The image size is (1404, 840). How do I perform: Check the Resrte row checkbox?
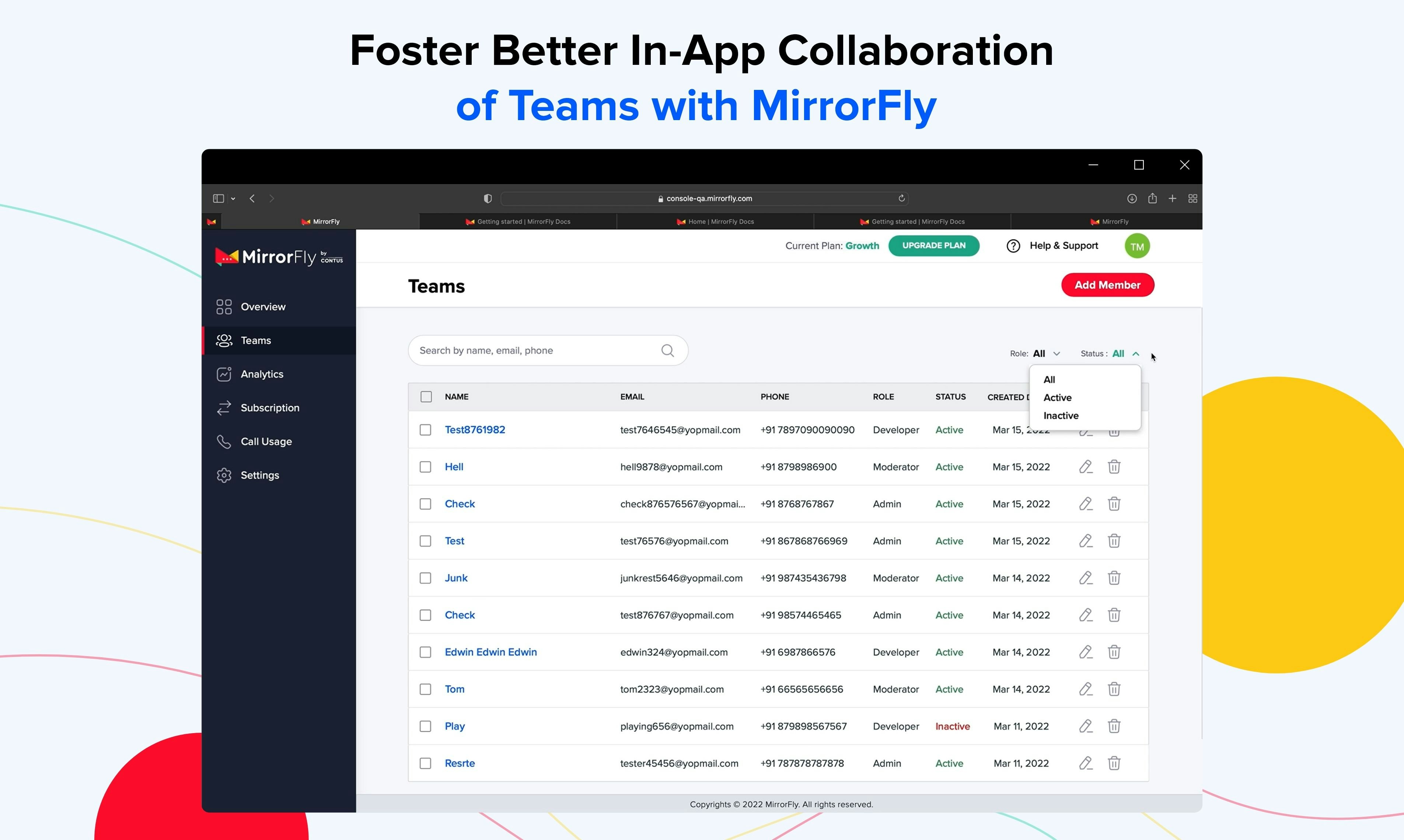(425, 763)
